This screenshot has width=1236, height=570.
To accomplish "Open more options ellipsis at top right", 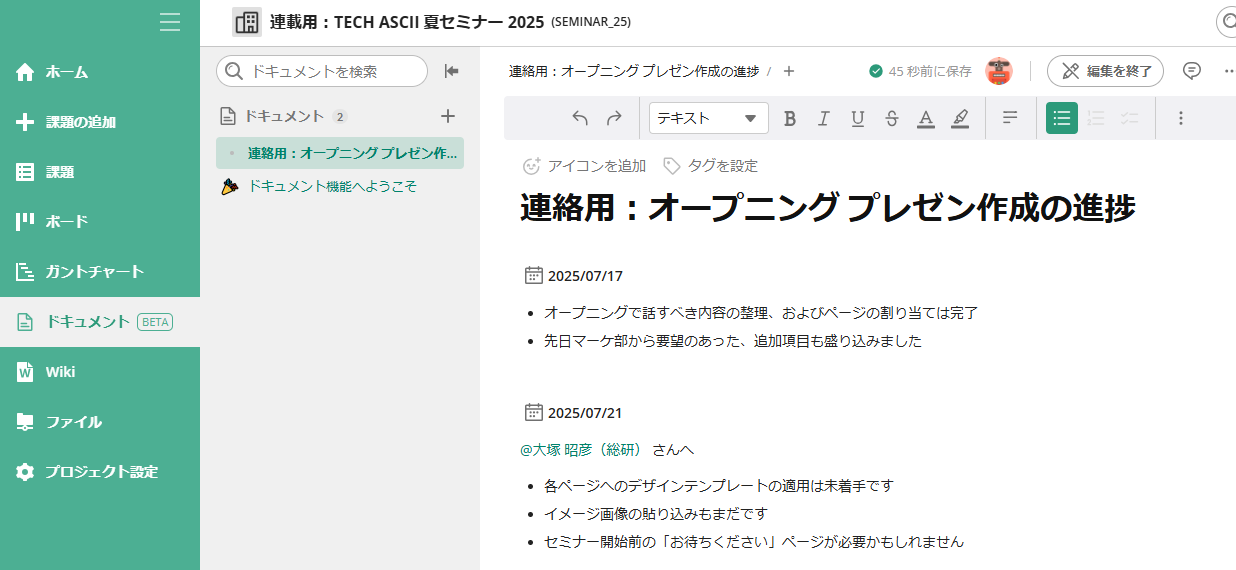I will tap(1229, 71).
